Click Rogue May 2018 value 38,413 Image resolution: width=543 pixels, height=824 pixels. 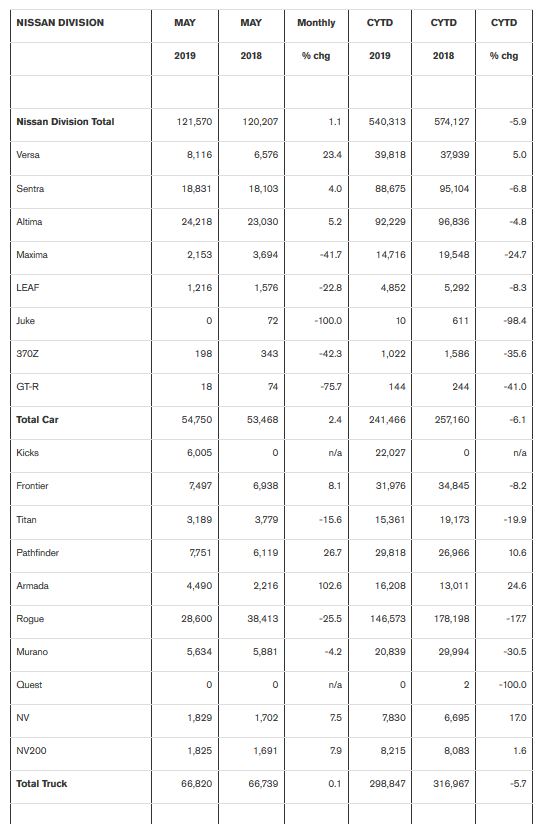coord(262,619)
